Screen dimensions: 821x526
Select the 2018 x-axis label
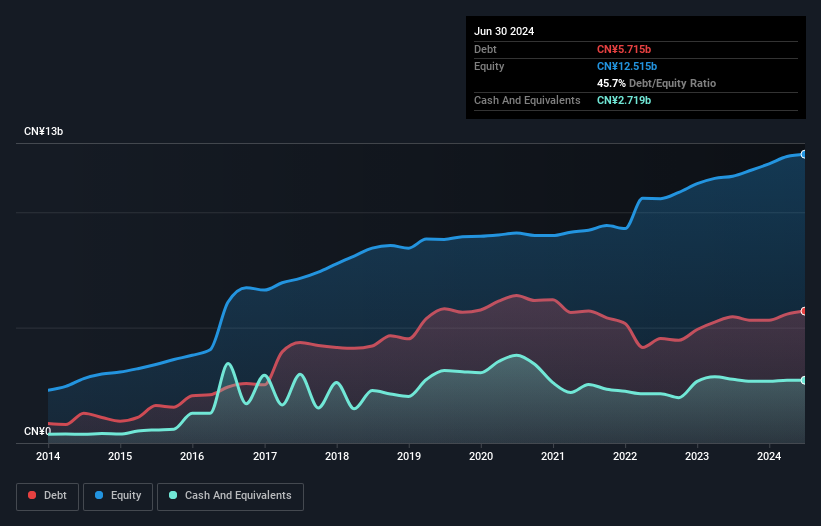(337, 456)
